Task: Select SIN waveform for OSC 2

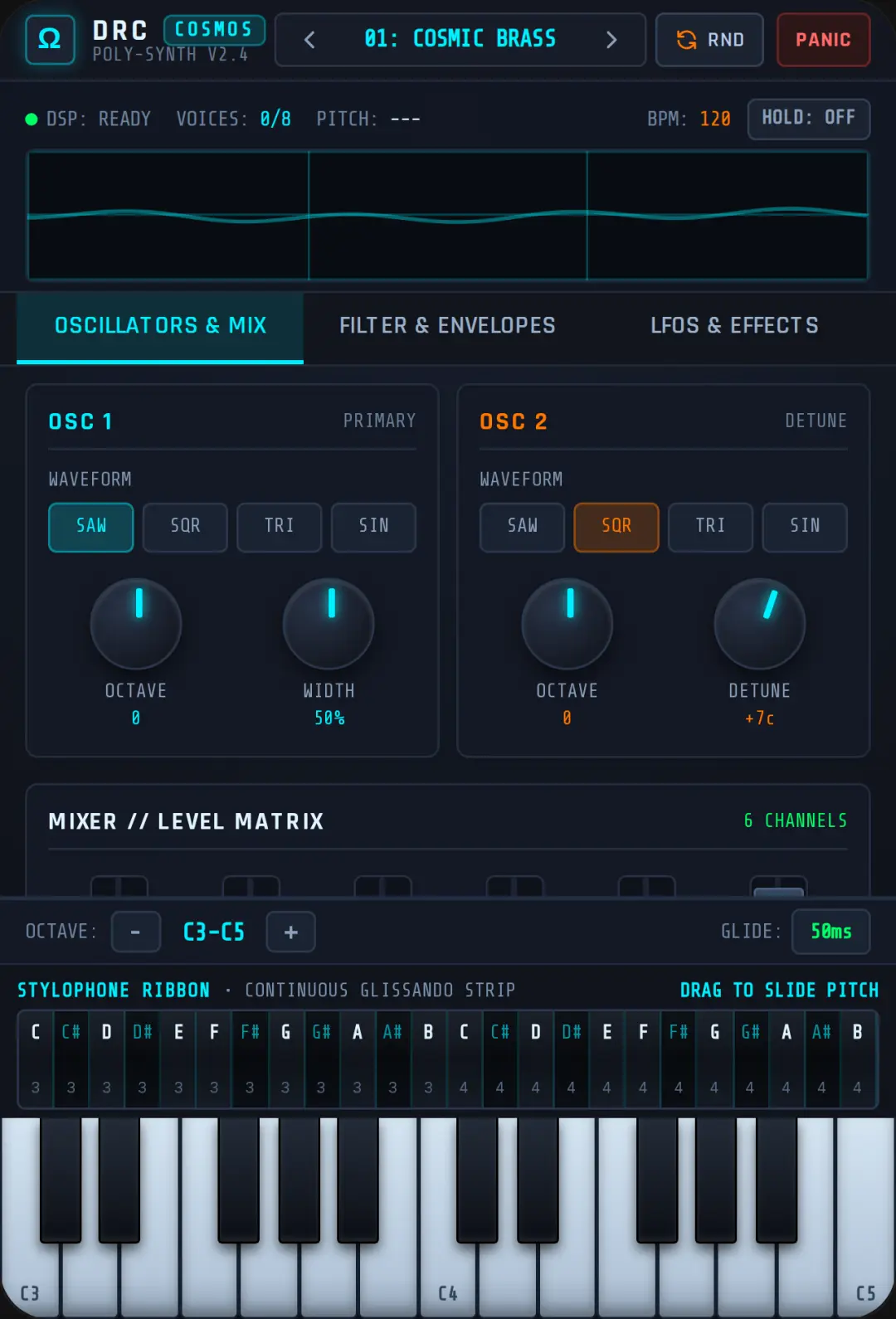Action: pyautogui.click(x=805, y=527)
